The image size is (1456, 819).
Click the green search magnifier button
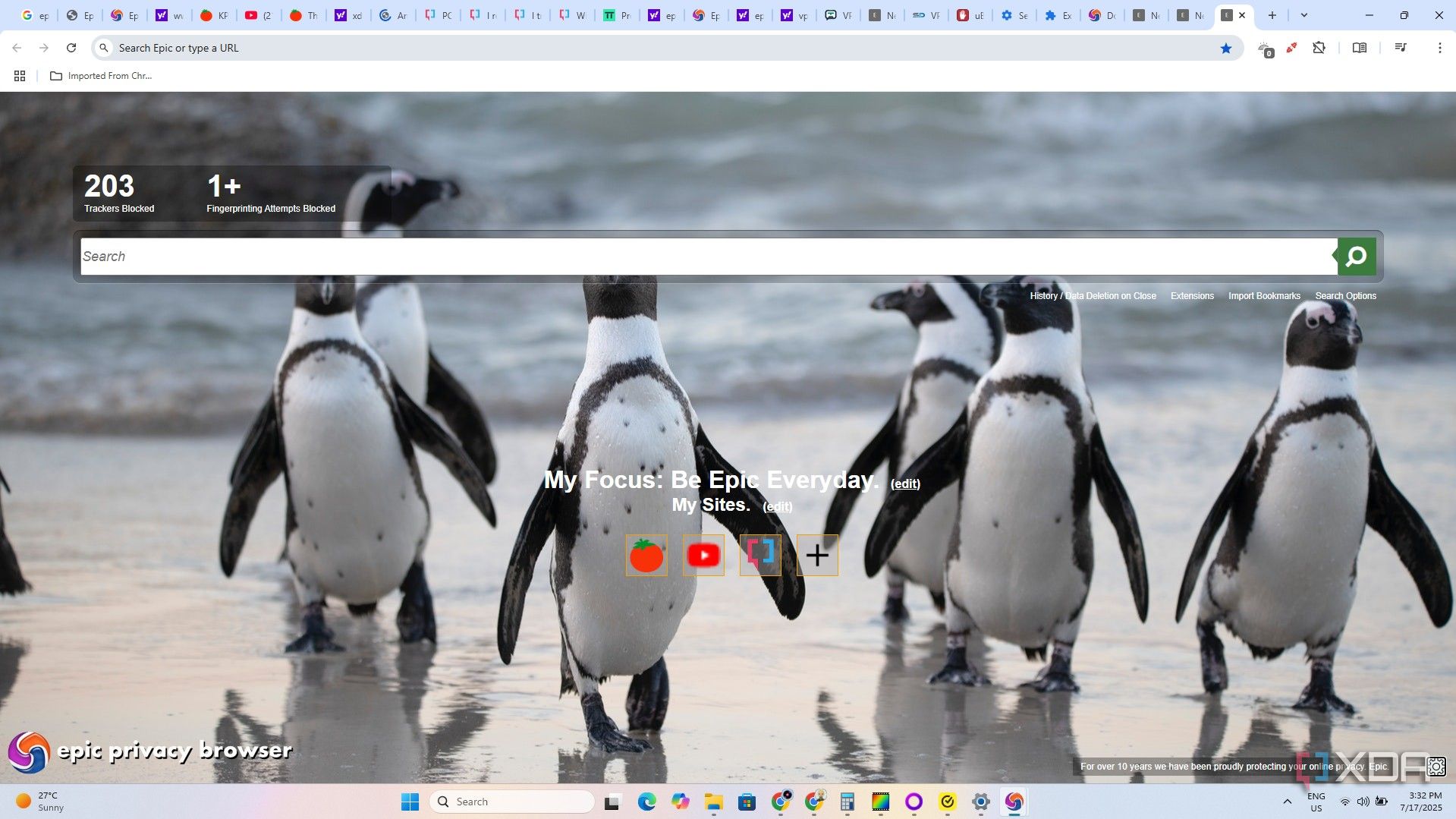click(1357, 257)
